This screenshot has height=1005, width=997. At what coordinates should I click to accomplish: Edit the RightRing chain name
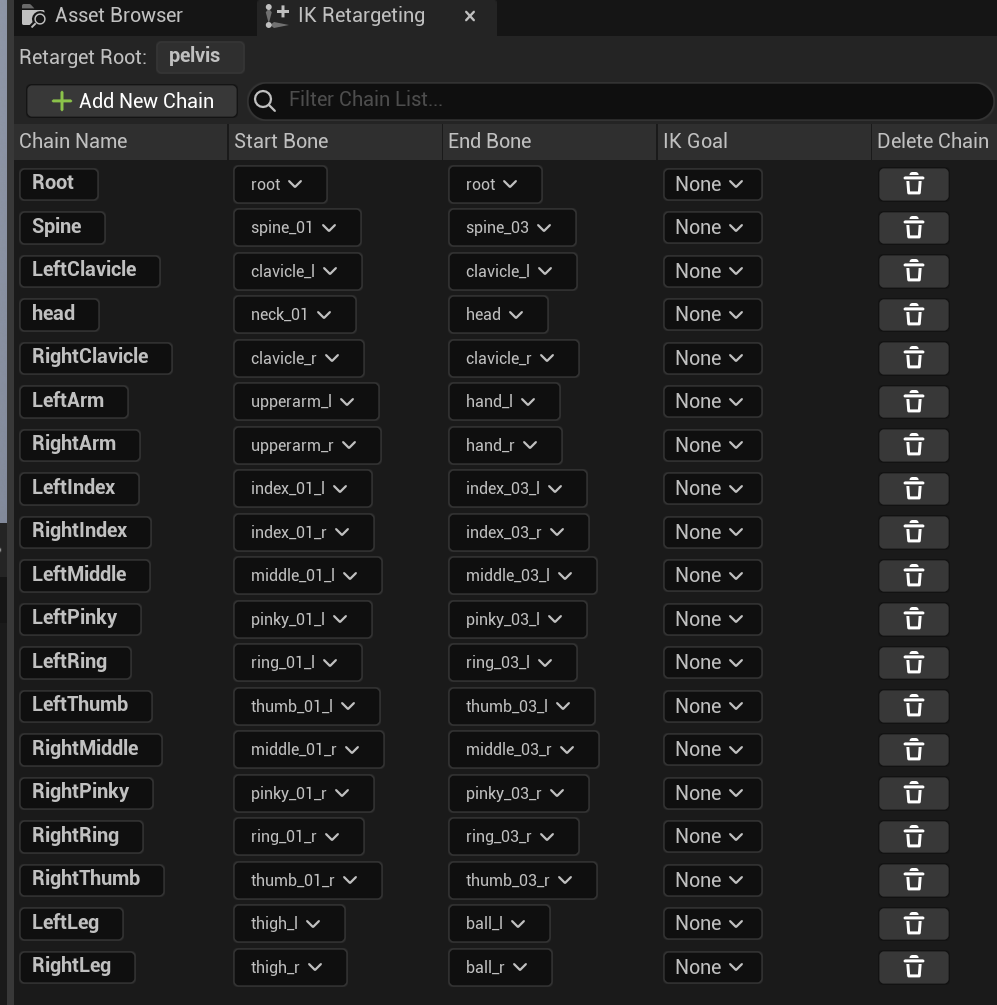(x=81, y=836)
